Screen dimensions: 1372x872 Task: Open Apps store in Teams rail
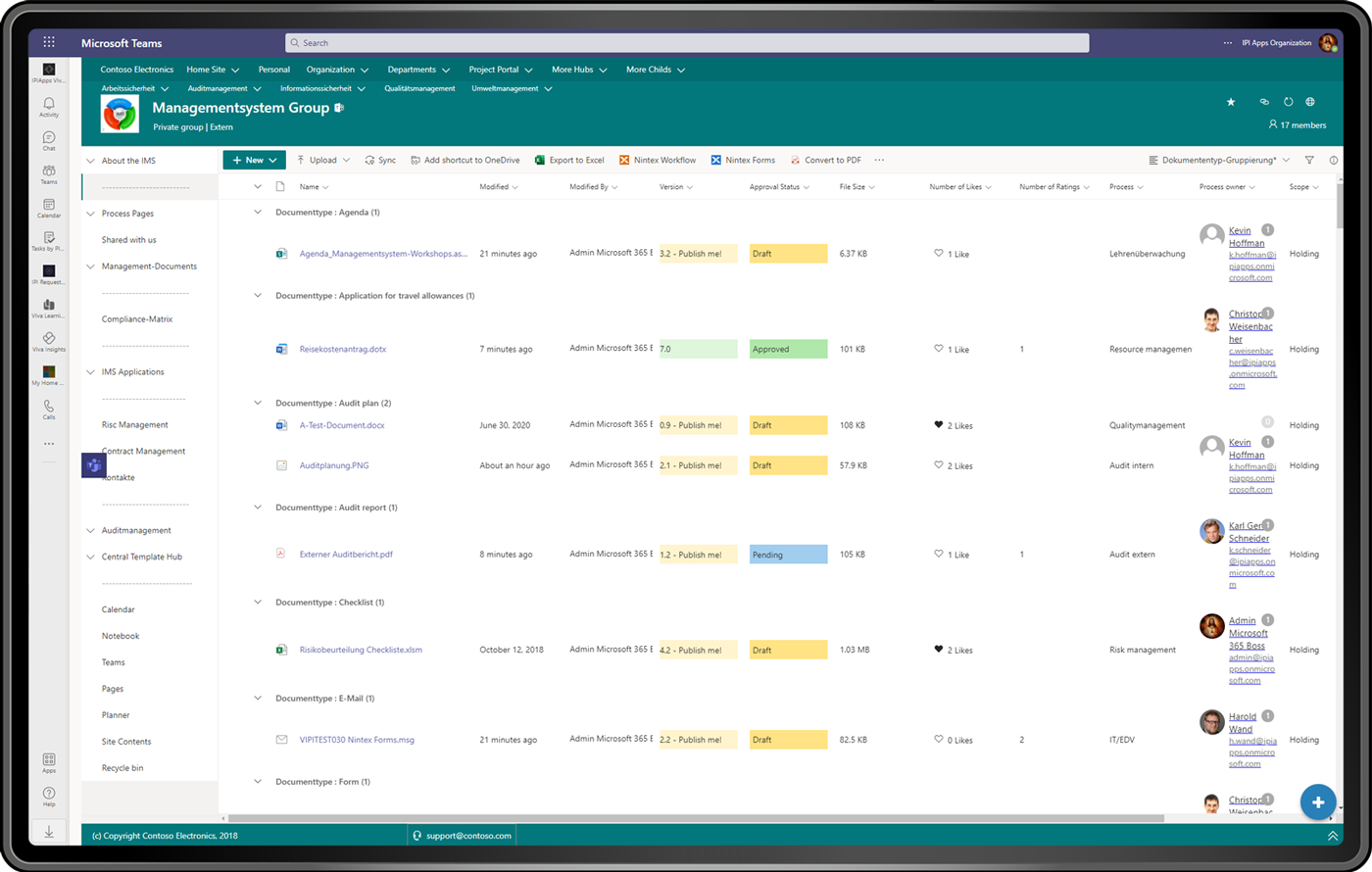click(x=49, y=763)
